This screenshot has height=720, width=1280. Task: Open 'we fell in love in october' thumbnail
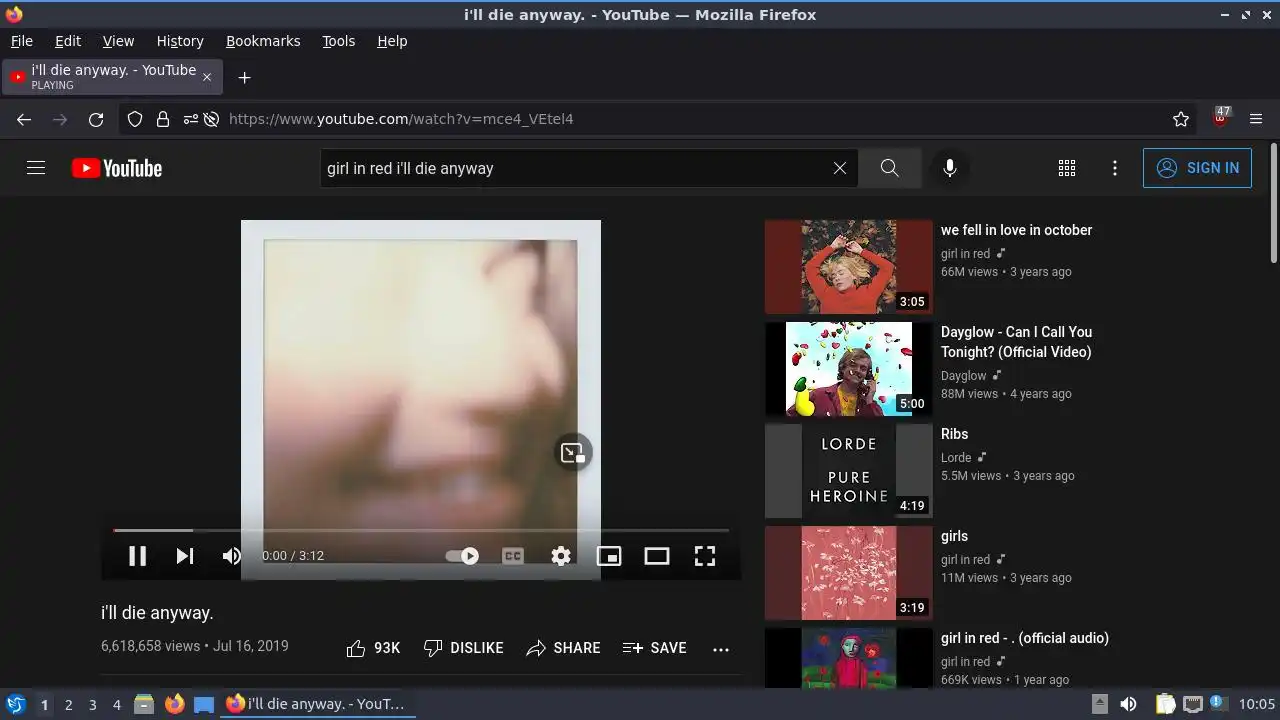click(849, 267)
